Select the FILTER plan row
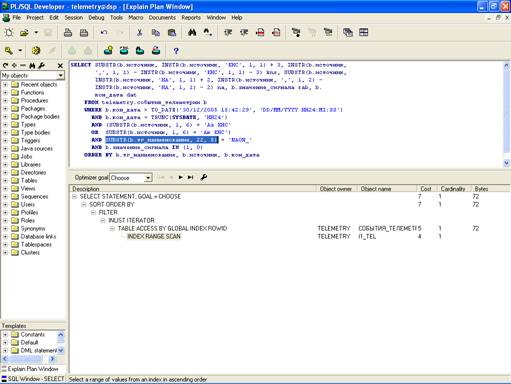The height and width of the screenshot is (384, 511). tap(108, 212)
